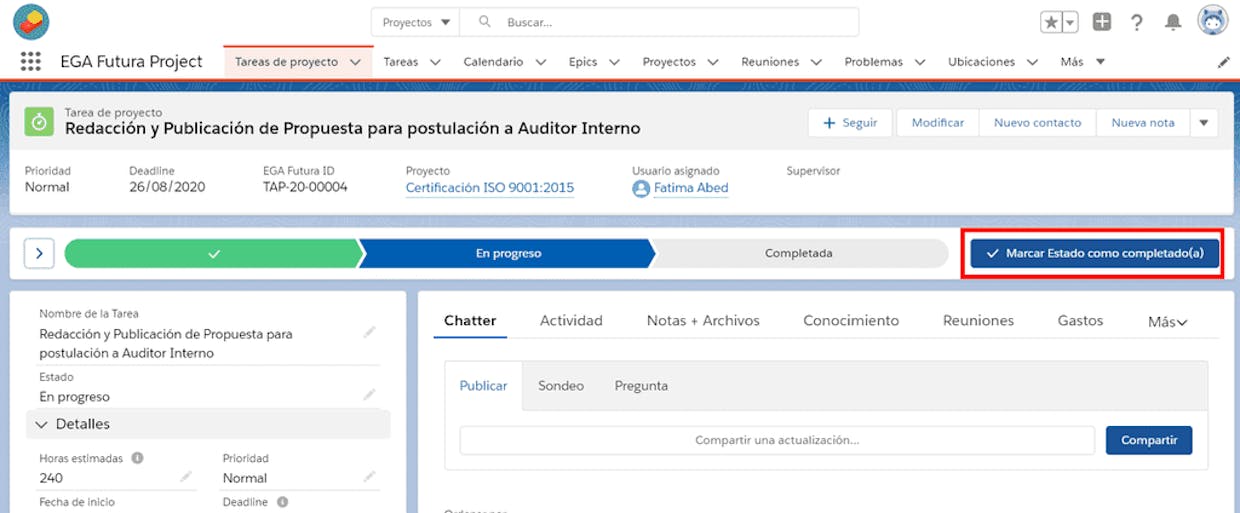Click the EGA Futura logo icon
The image size is (1240, 513).
(31, 21)
